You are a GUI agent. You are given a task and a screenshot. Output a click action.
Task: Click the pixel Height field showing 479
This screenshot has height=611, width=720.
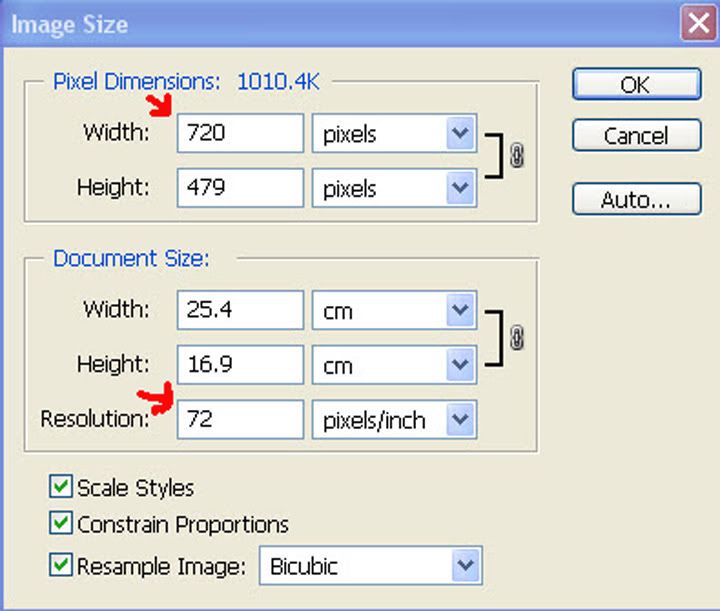point(241,188)
